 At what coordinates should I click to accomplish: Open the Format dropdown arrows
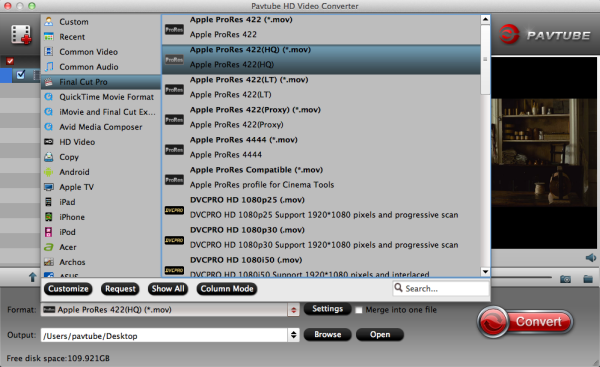pos(293,310)
